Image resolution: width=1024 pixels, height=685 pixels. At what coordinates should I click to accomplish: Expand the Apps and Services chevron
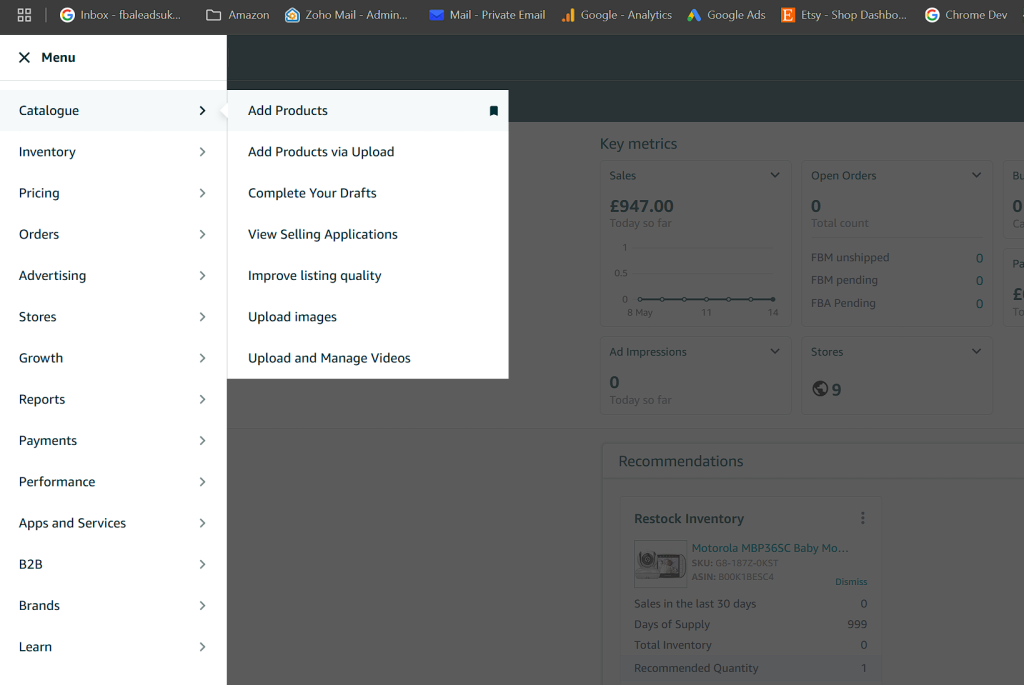pos(202,523)
